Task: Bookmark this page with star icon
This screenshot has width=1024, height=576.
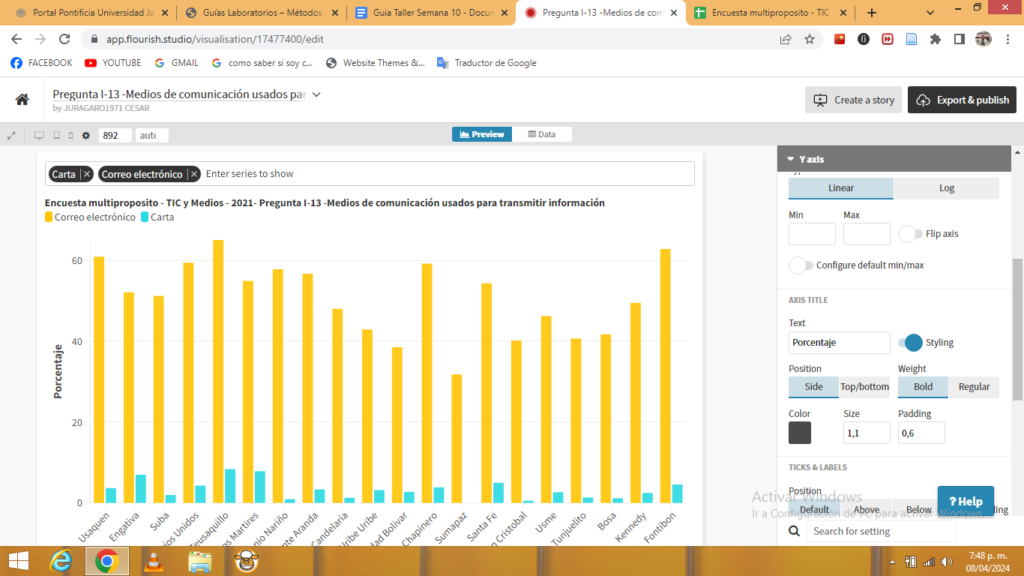Action: pos(810,39)
